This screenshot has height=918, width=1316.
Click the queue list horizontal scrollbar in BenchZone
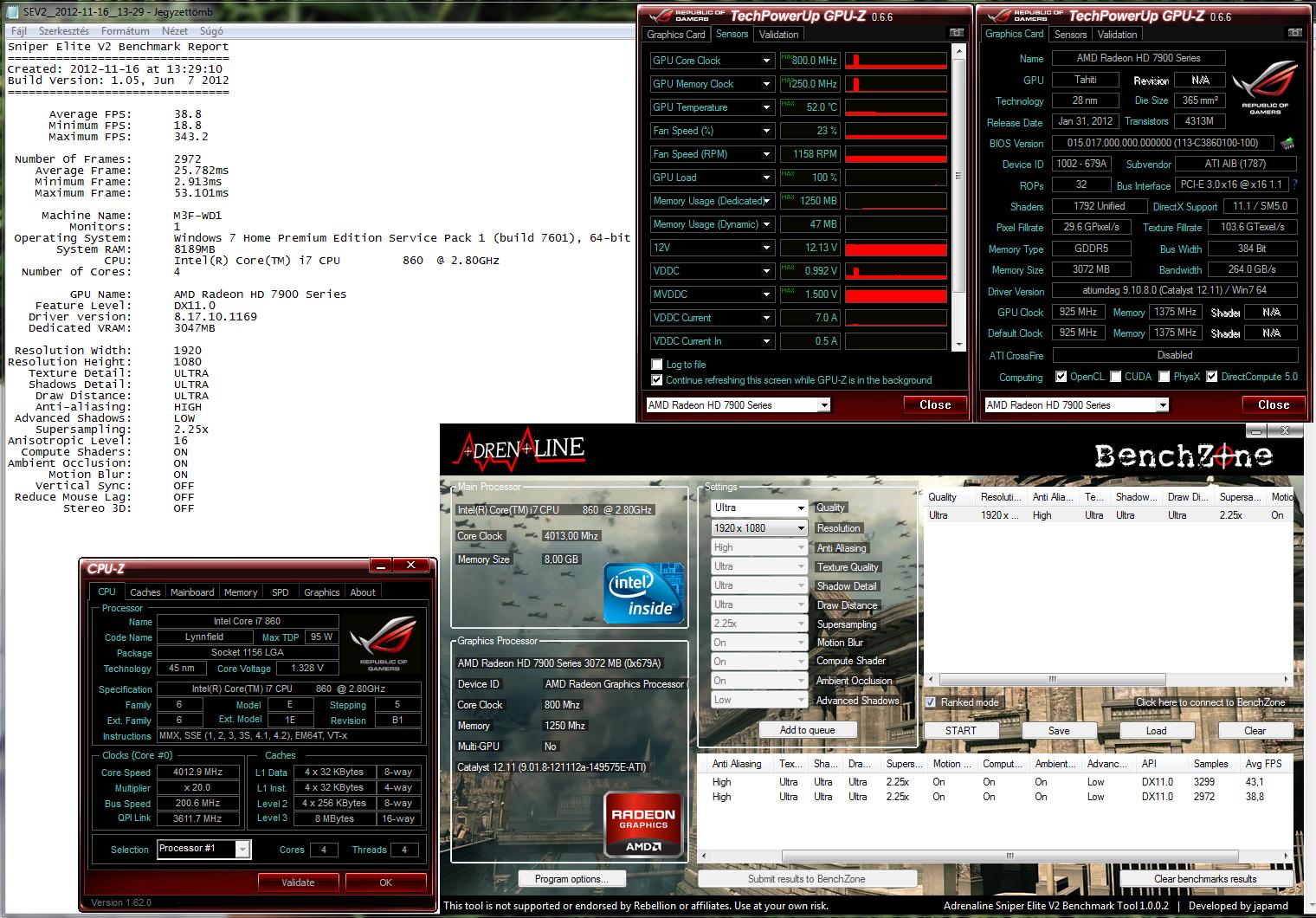[1108, 680]
